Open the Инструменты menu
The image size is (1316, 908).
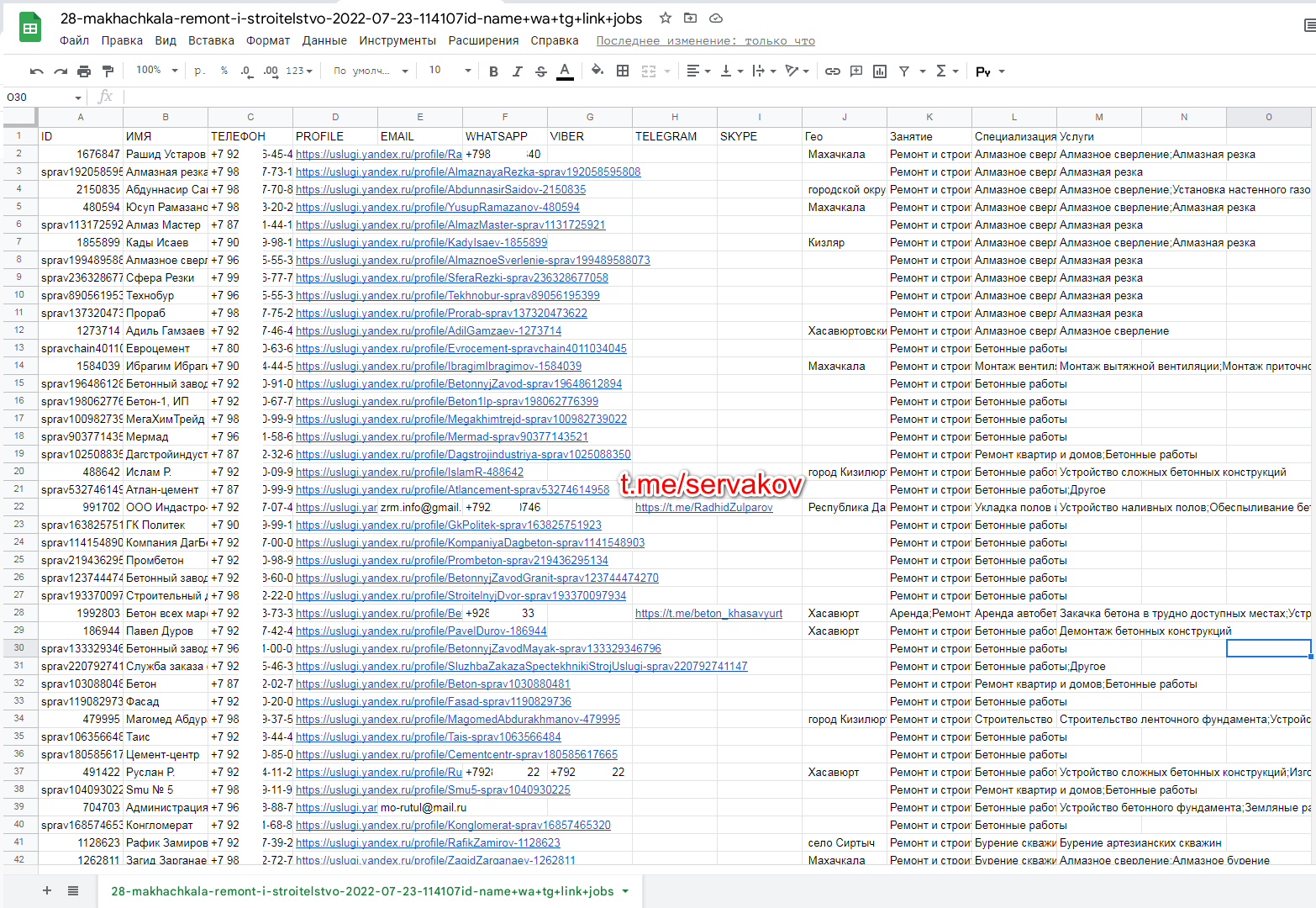coord(397,40)
